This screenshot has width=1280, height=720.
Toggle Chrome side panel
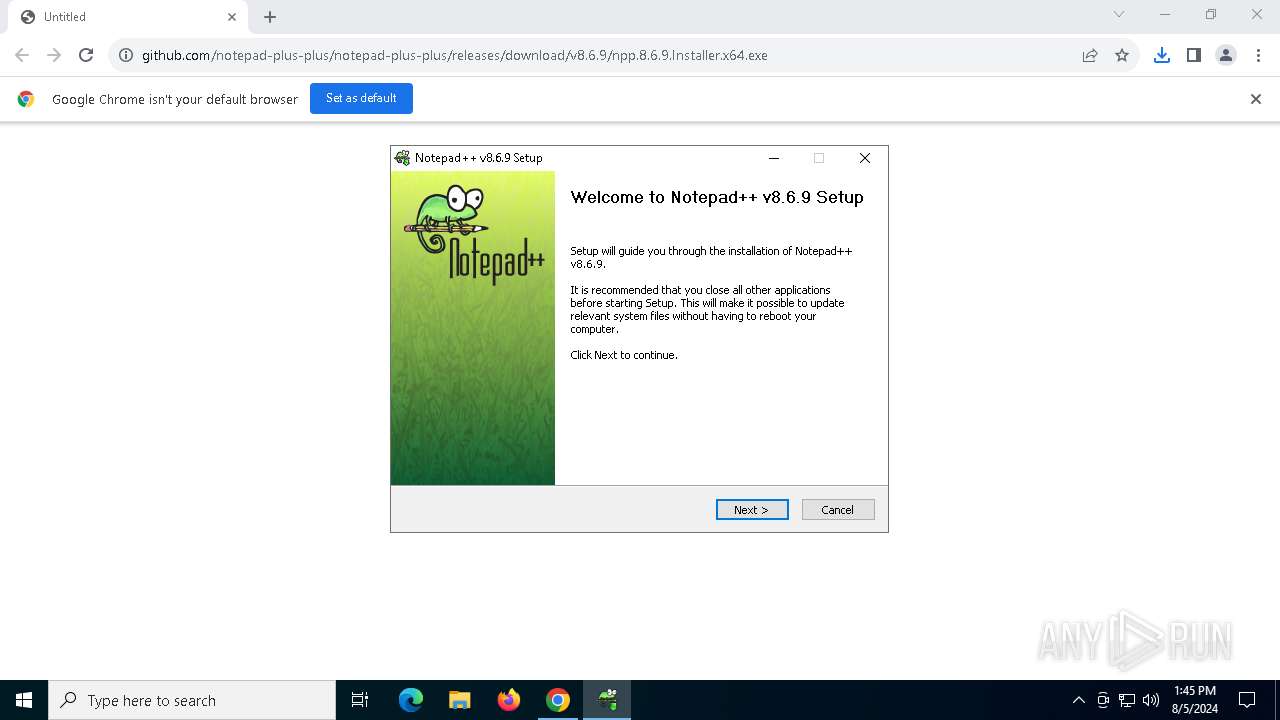coord(1194,55)
